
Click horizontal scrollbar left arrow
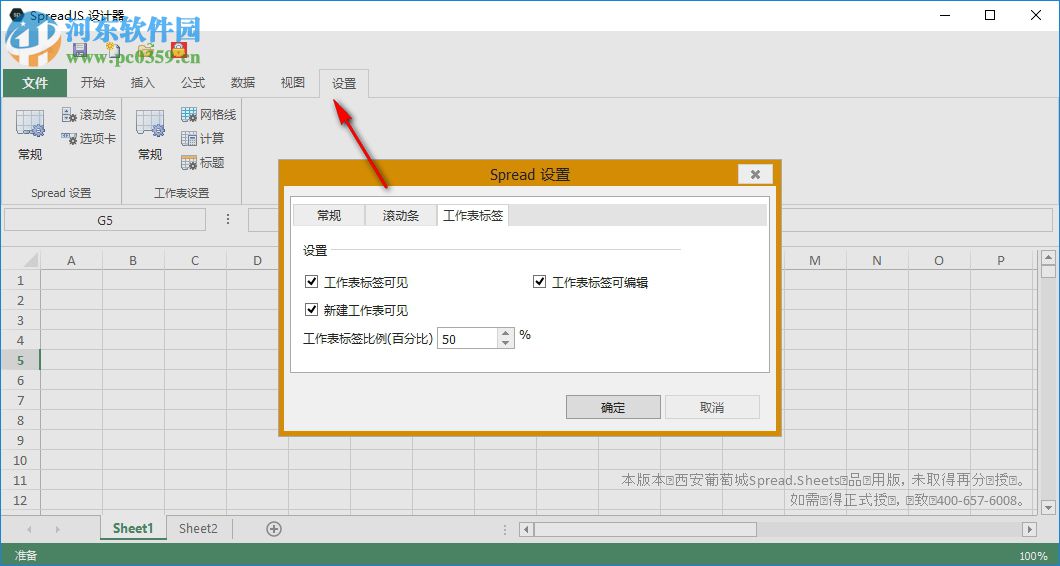point(526,529)
